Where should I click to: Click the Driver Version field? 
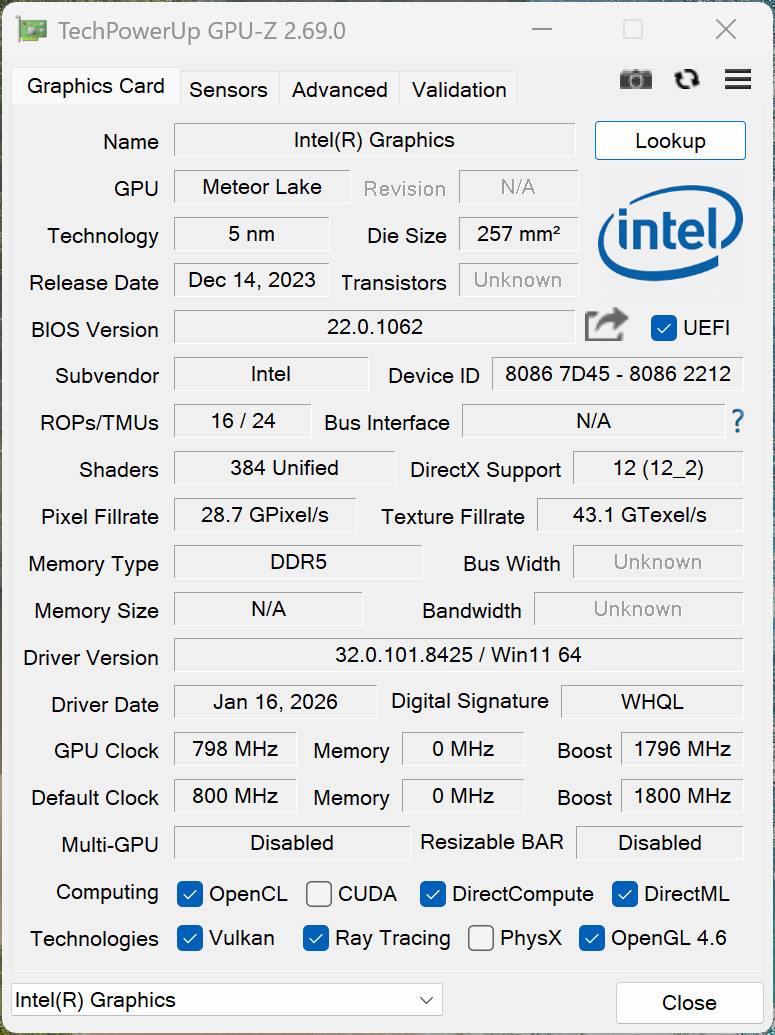[x=458, y=656]
